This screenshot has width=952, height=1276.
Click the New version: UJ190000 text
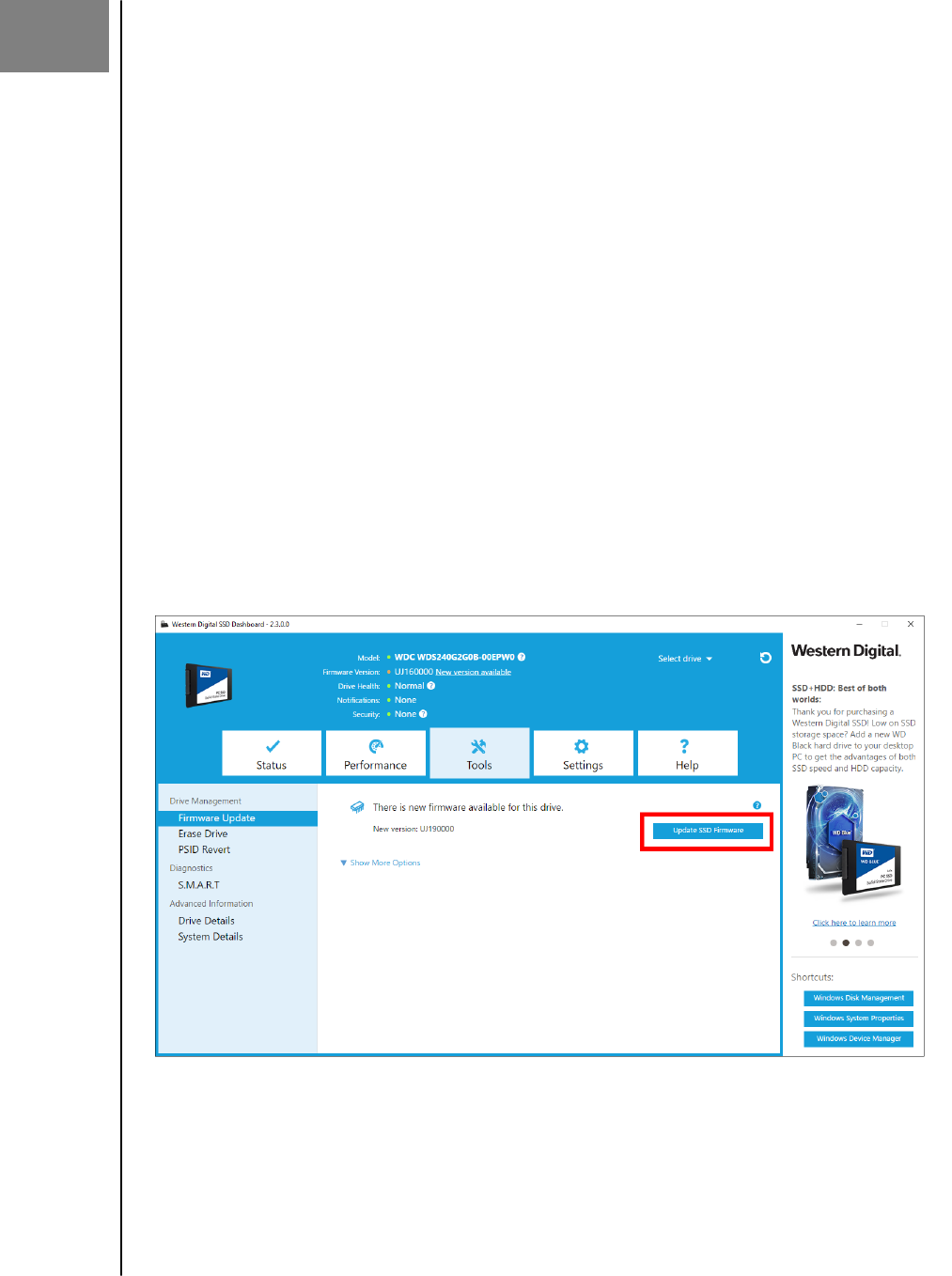(x=414, y=829)
